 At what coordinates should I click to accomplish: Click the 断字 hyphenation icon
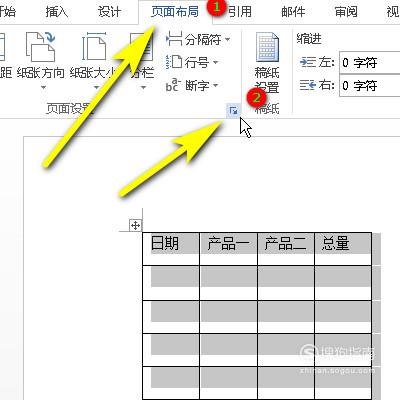point(173,85)
